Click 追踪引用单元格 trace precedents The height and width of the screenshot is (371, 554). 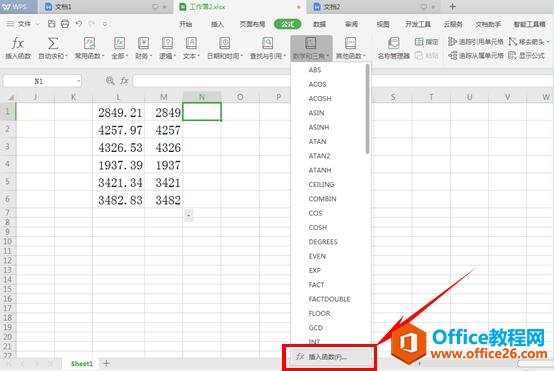(476, 42)
